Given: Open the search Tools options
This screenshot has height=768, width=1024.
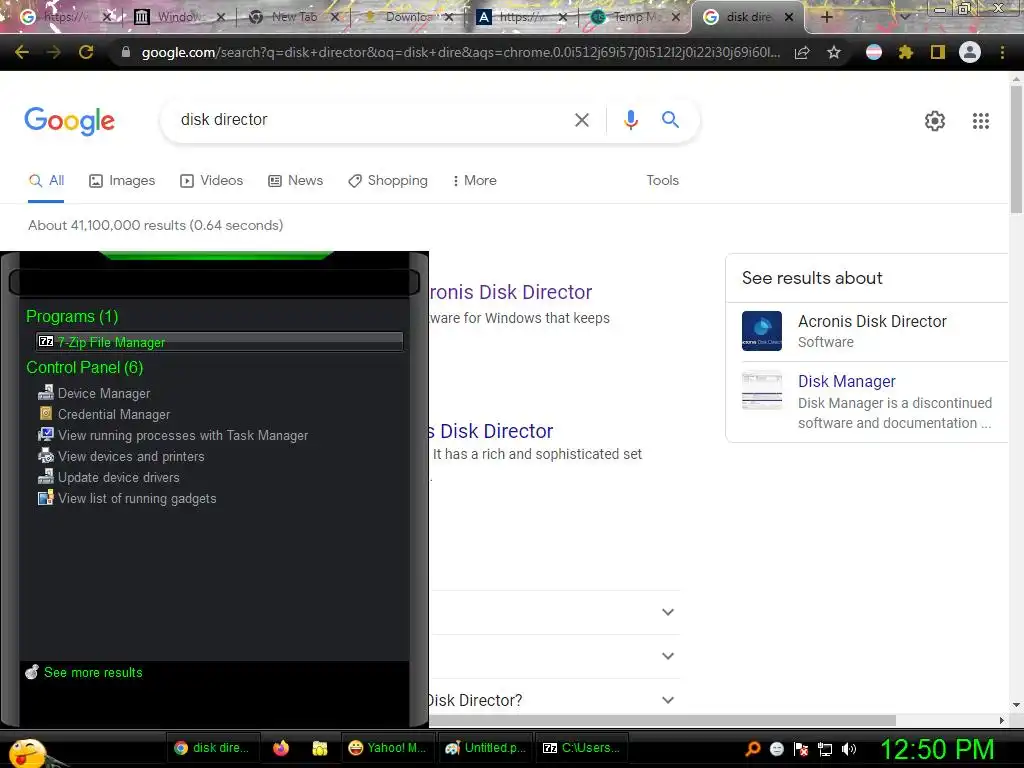Looking at the screenshot, I should tap(662, 180).
